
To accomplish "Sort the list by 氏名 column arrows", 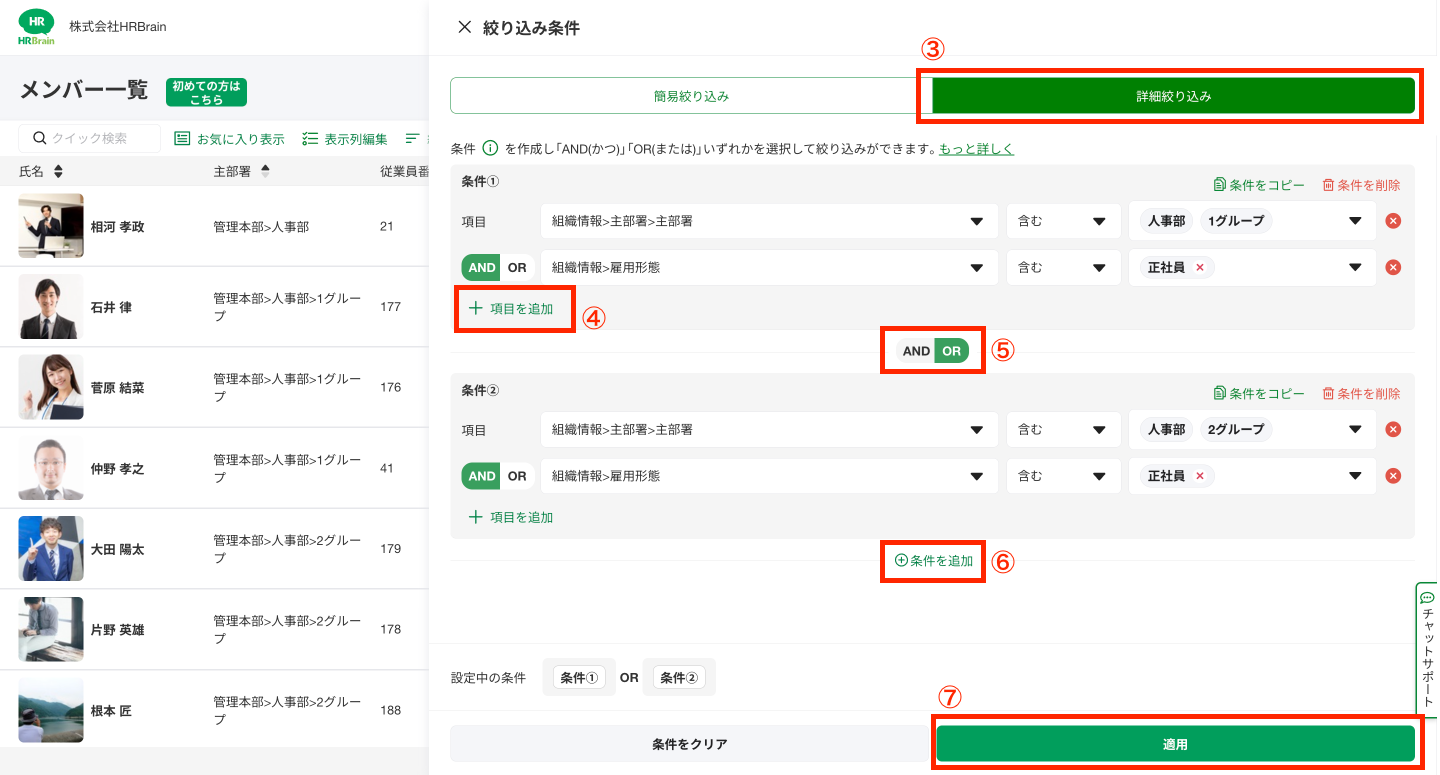I will coord(58,171).
